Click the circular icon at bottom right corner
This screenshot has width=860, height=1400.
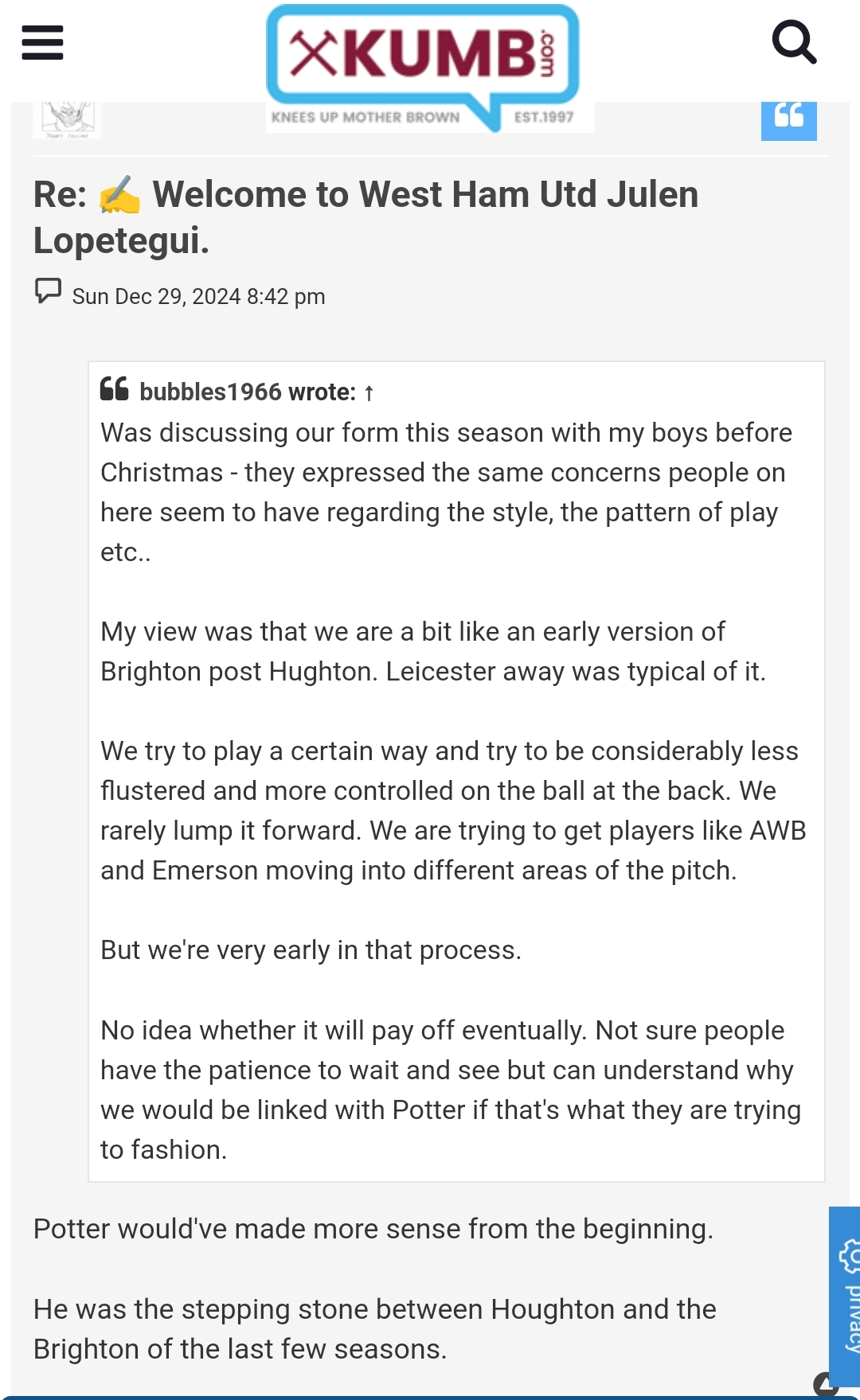[x=827, y=1385]
